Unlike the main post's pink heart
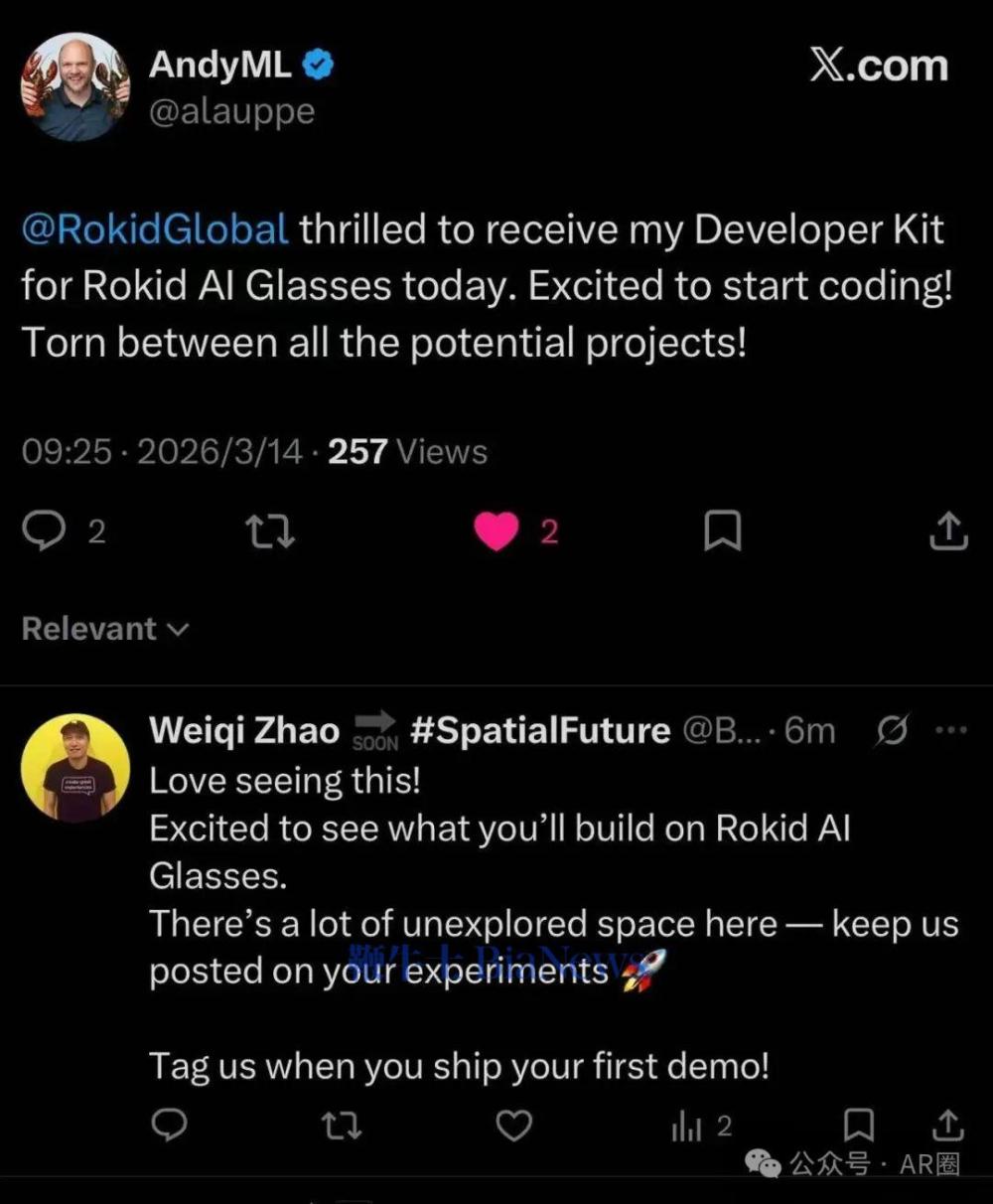This screenshot has height=1204, width=993. tap(496, 531)
